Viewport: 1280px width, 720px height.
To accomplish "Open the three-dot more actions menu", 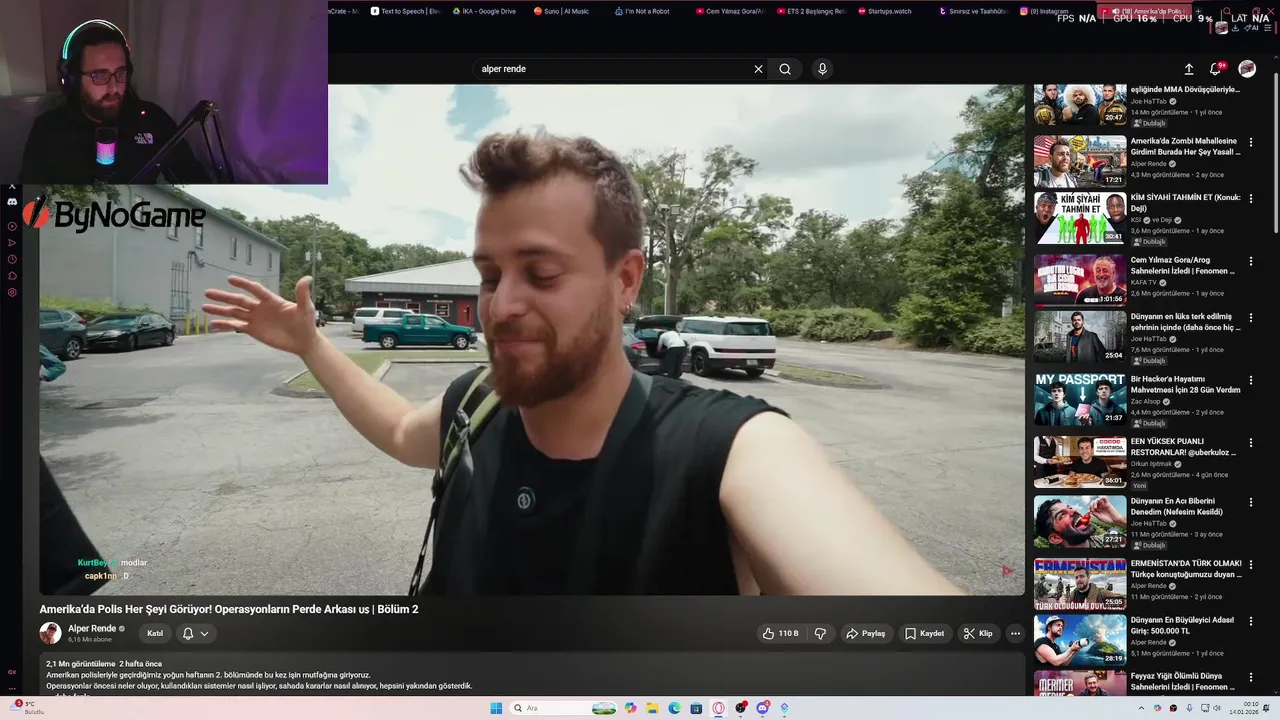I will (1015, 633).
